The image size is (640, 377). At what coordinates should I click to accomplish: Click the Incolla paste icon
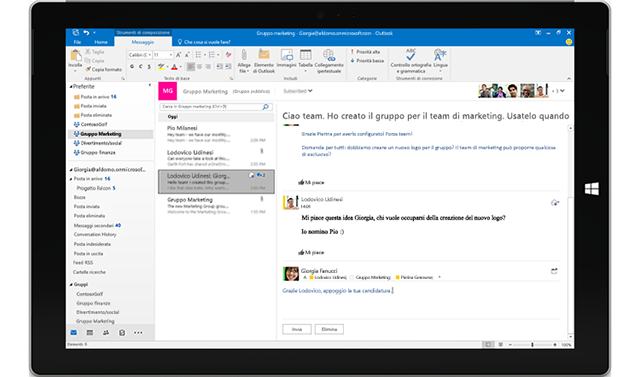[x=75, y=56]
